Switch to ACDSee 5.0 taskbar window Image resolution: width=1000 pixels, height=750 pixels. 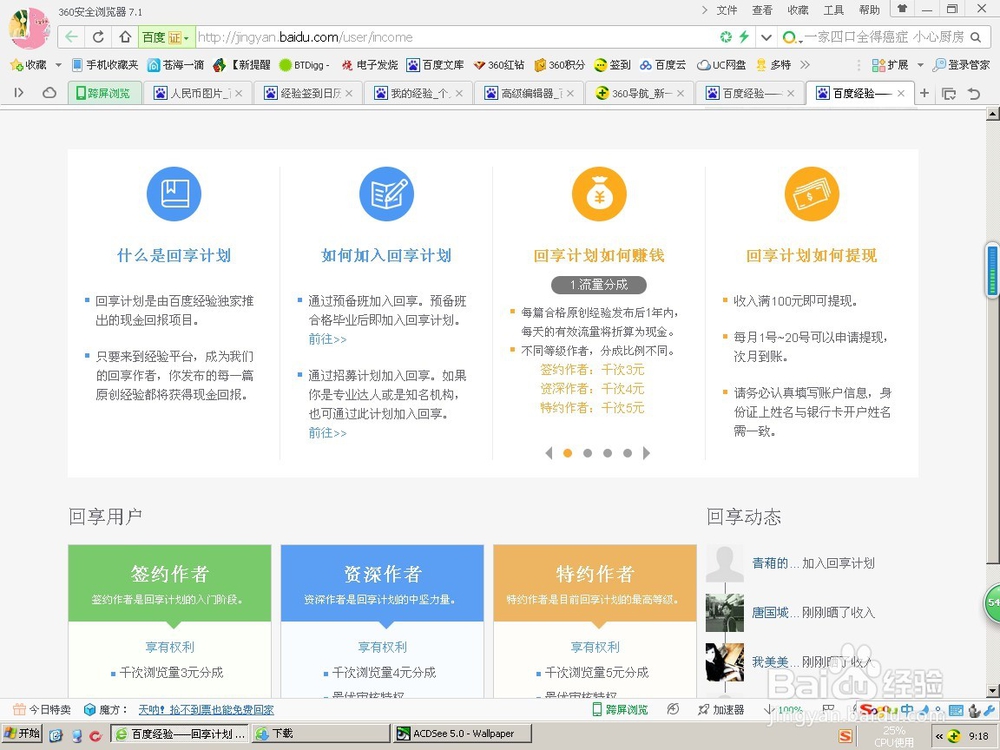464,734
